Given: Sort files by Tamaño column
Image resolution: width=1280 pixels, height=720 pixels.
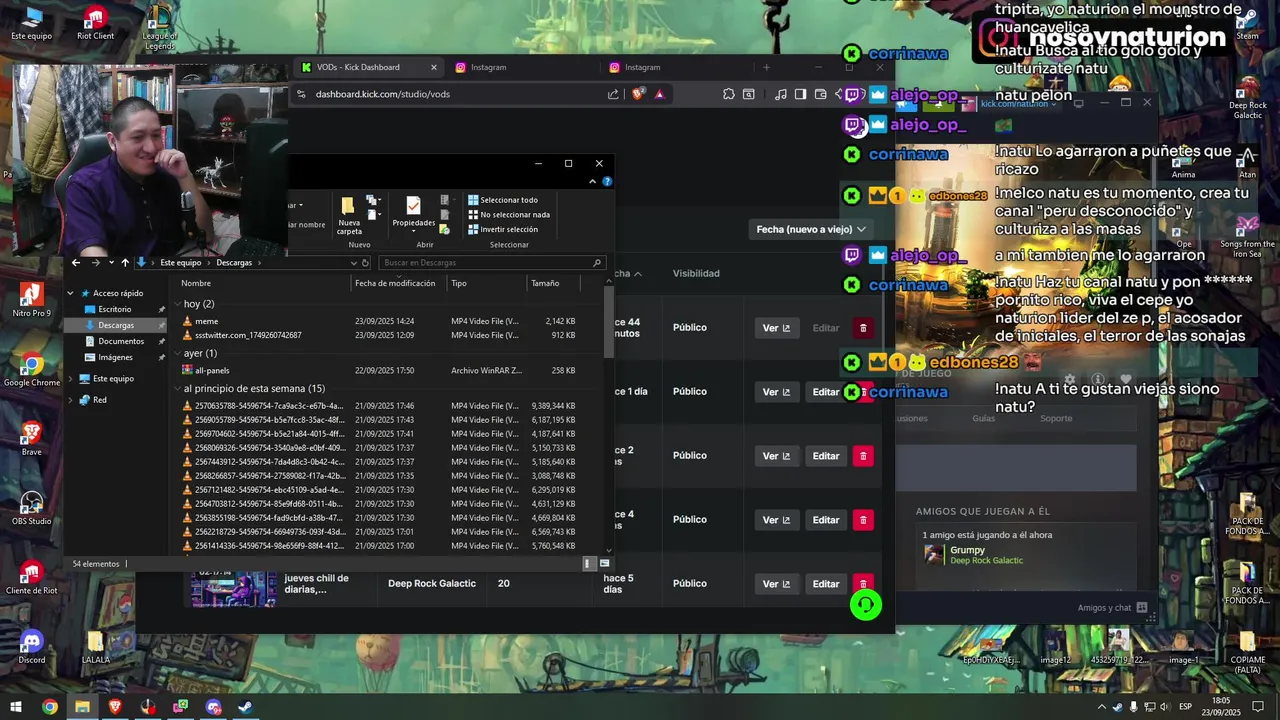Looking at the screenshot, I should 552,283.
